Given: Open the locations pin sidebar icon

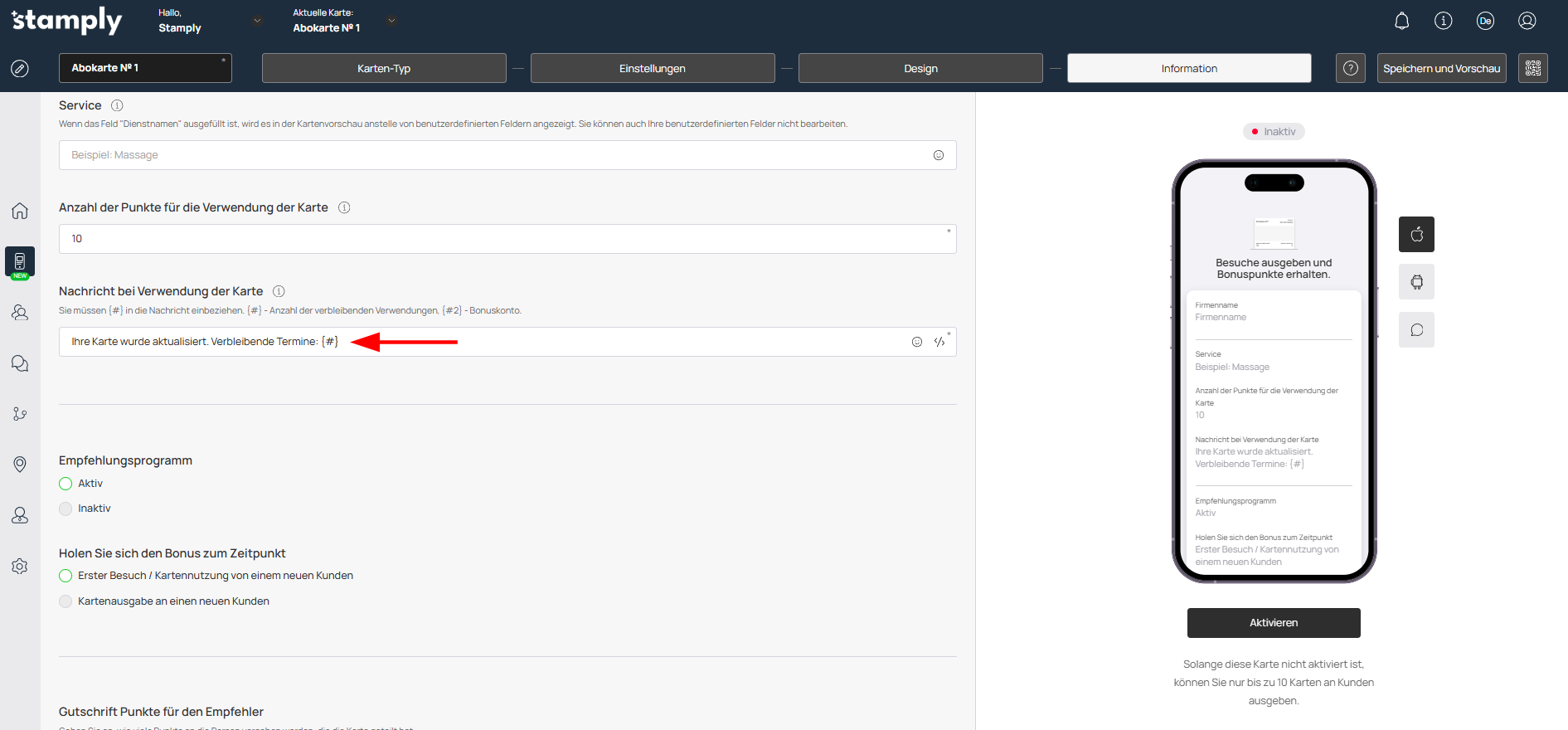Looking at the screenshot, I should pos(20,465).
